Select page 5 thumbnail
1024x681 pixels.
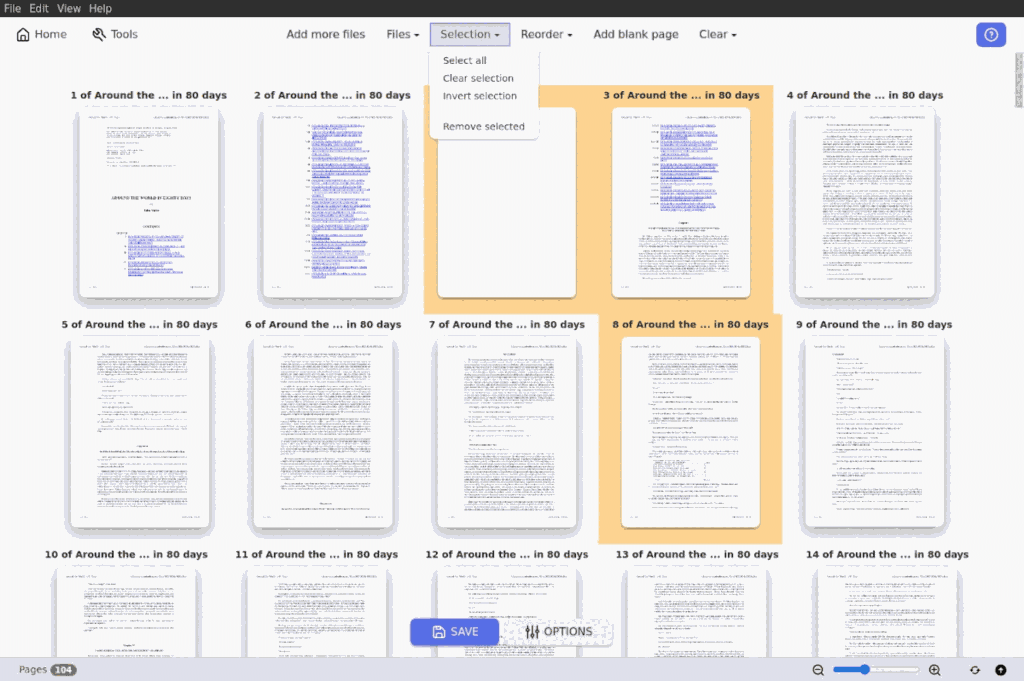click(140, 432)
